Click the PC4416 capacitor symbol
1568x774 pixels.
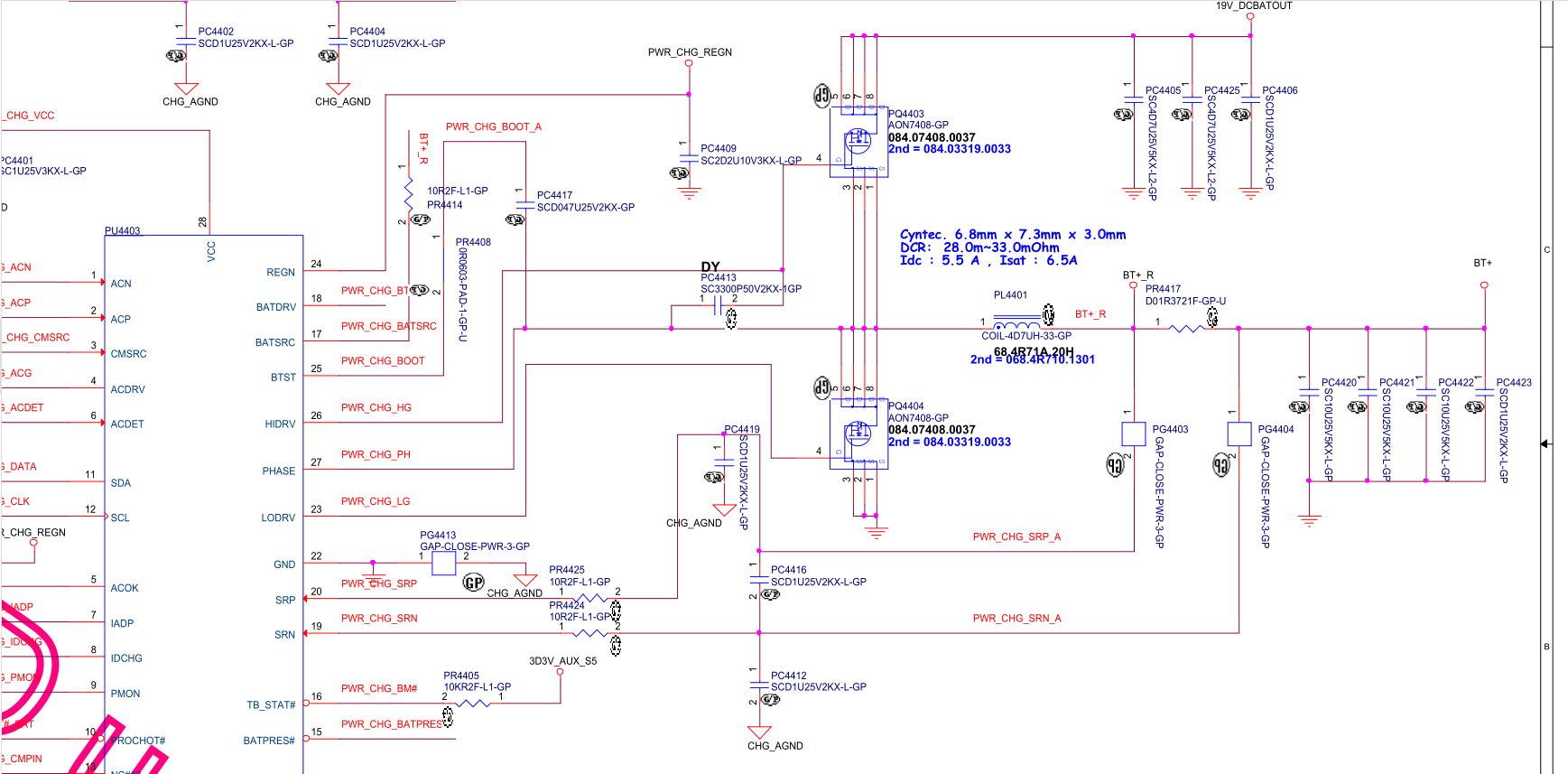pos(759,581)
